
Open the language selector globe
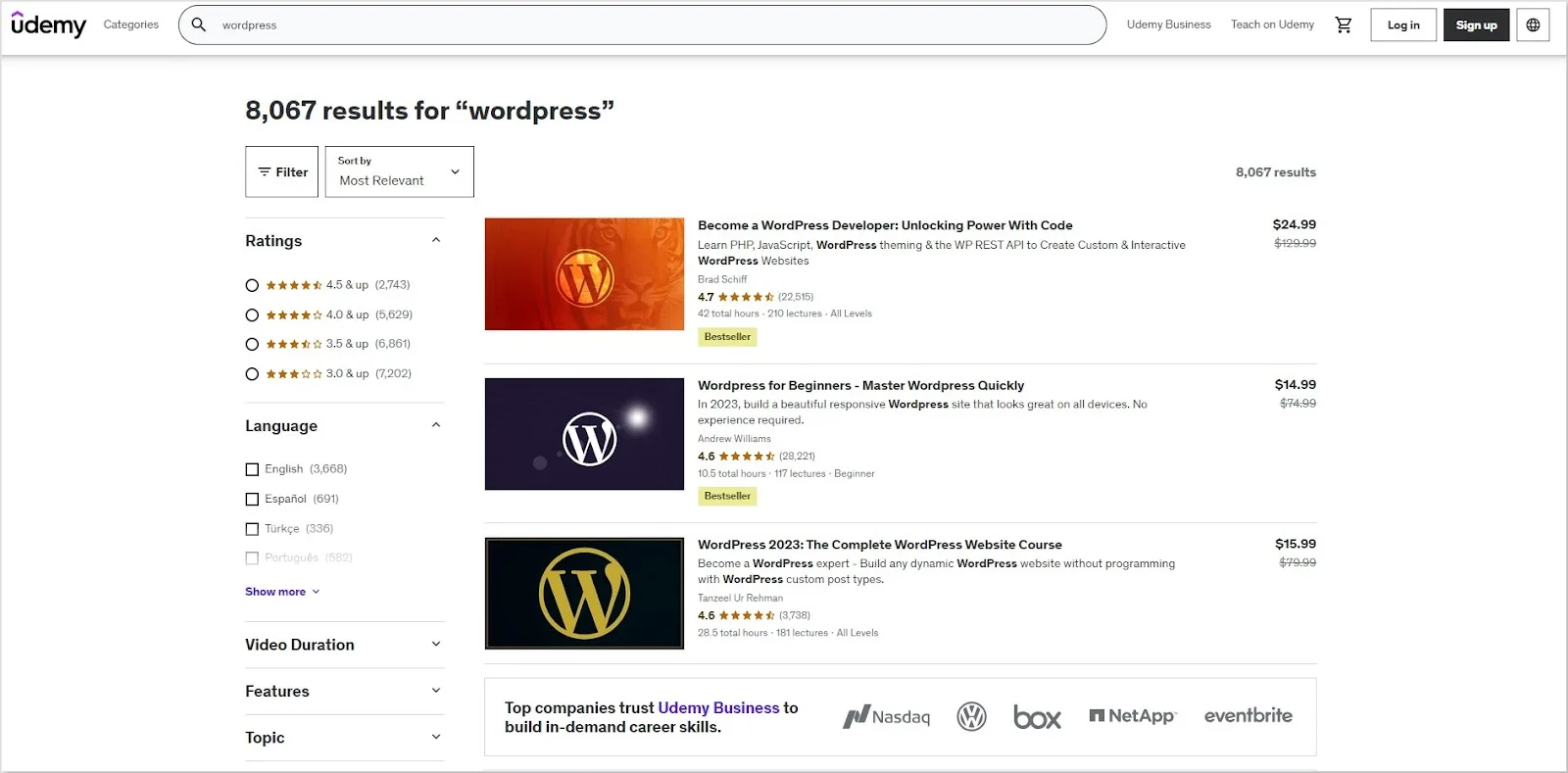point(1533,24)
